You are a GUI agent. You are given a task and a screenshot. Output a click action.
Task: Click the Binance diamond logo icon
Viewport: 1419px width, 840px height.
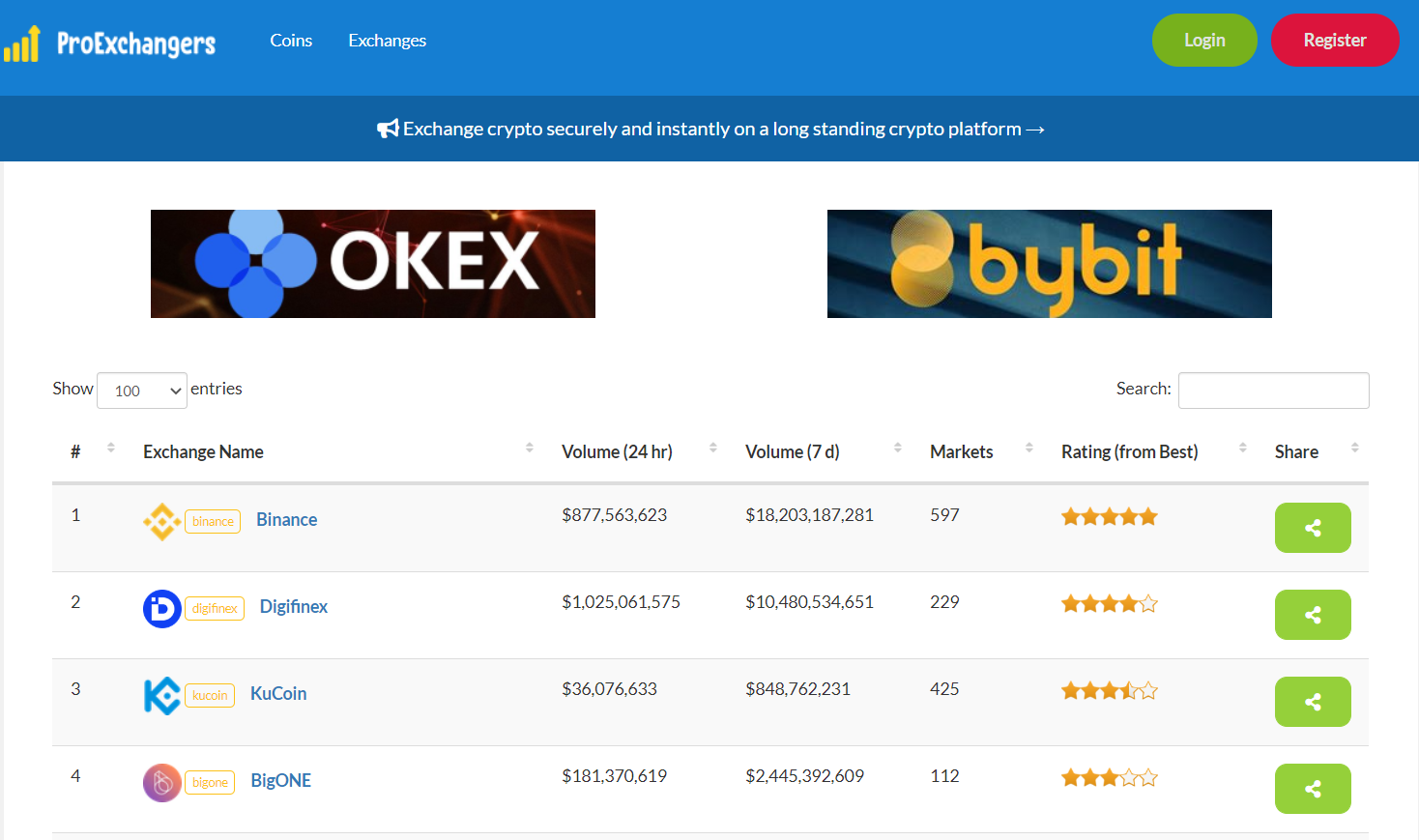(x=161, y=522)
